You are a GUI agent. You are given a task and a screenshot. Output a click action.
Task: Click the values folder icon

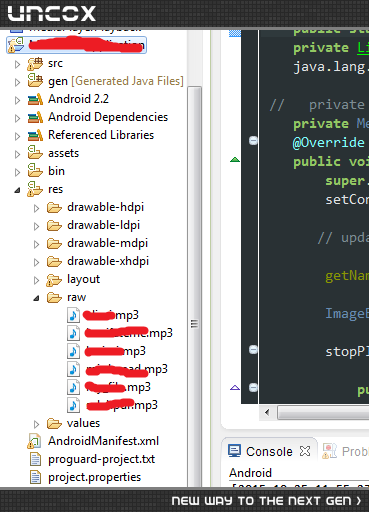[x=54, y=424]
